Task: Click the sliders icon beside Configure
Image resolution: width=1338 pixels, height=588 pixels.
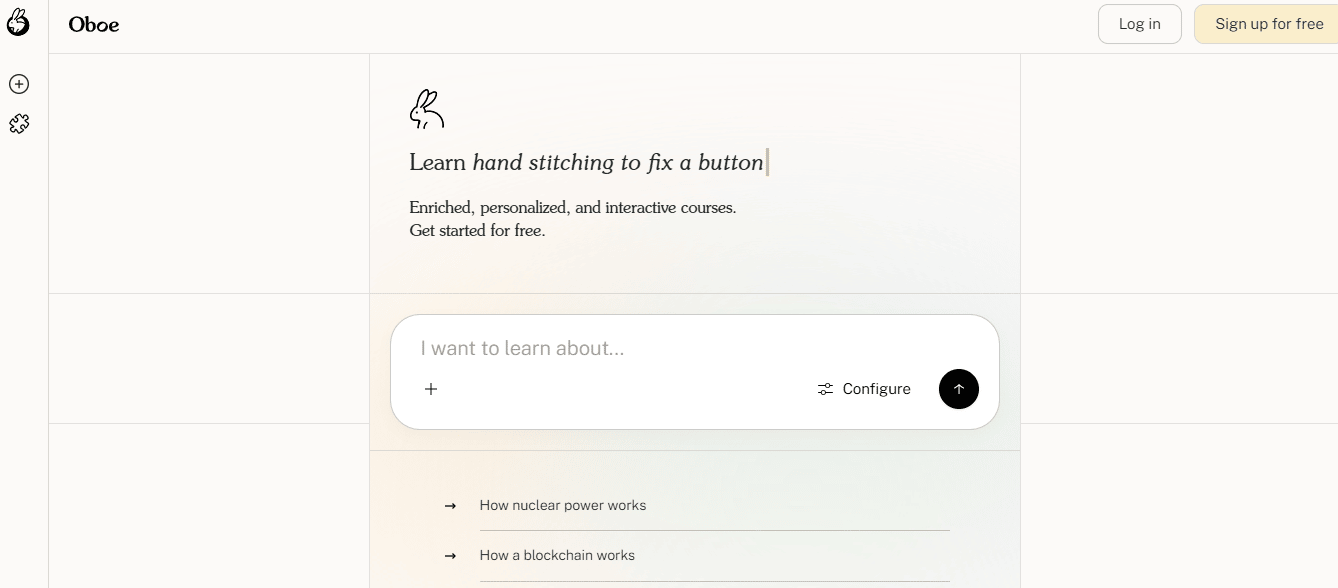Action: [x=825, y=389]
